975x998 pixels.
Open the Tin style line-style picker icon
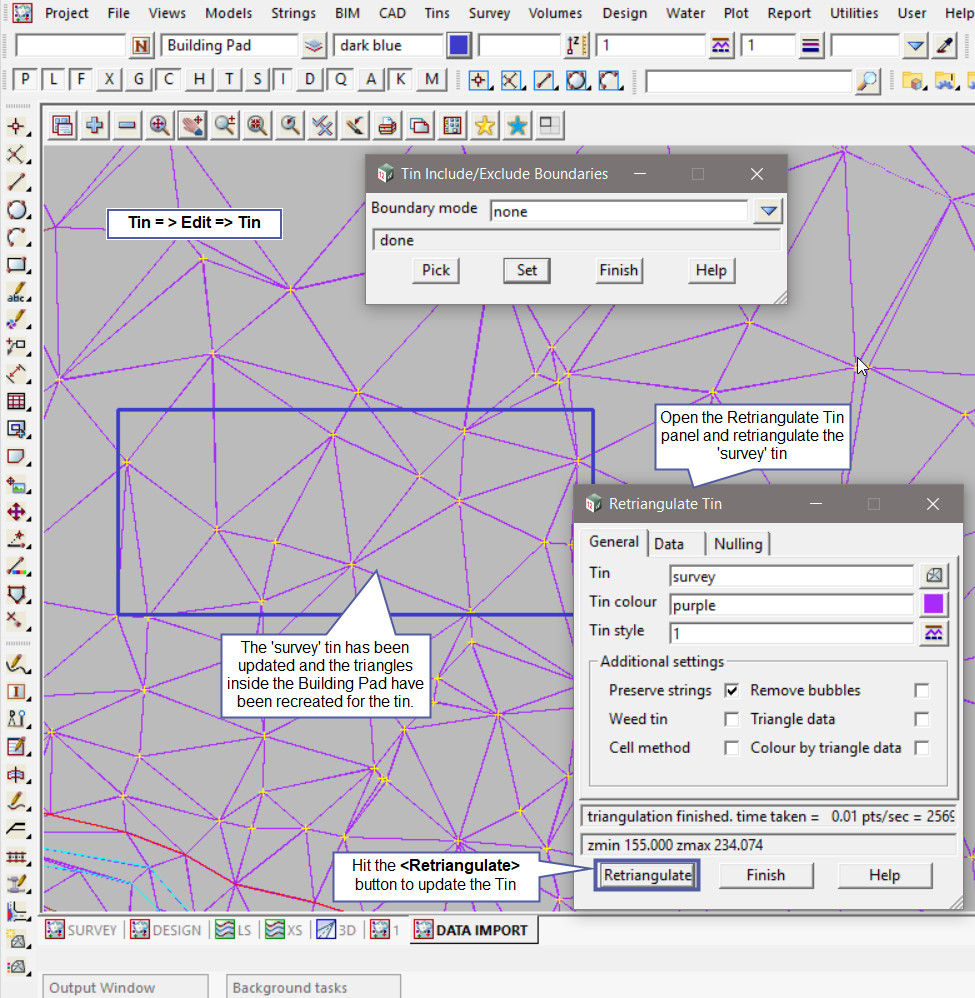tap(933, 632)
